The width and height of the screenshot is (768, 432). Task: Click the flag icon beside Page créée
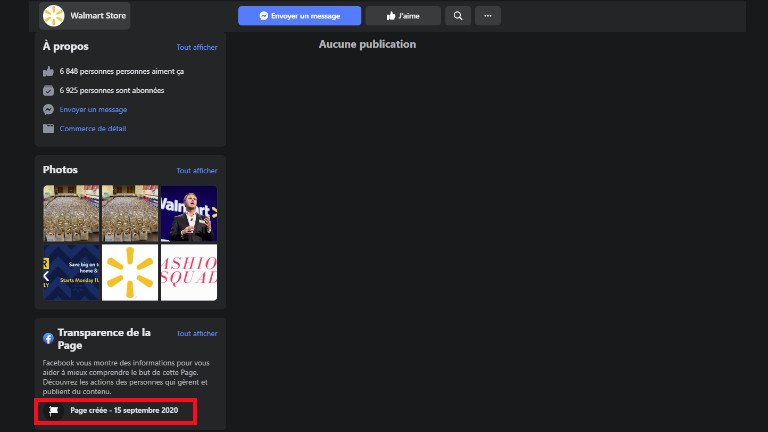point(53,410)
